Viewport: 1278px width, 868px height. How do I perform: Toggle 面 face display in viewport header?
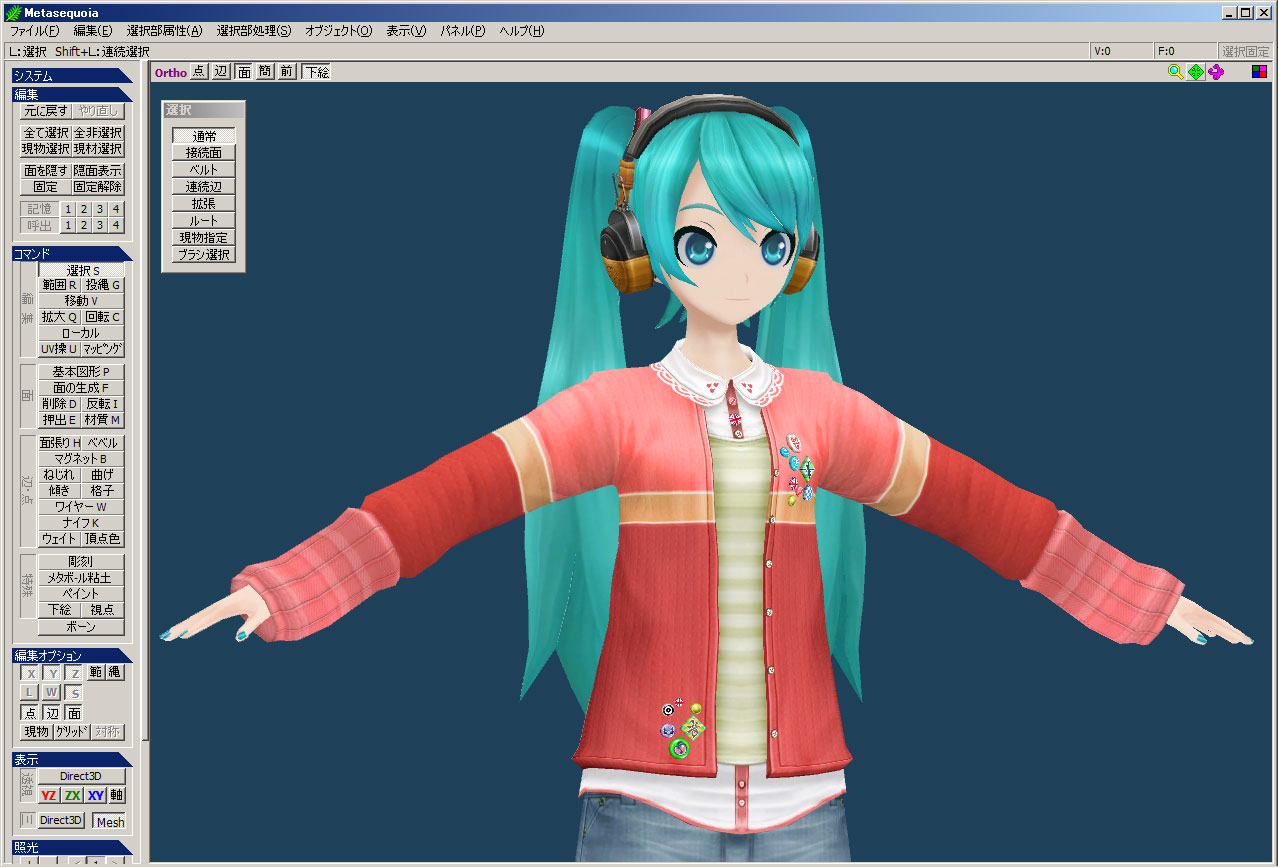(243, 71)
